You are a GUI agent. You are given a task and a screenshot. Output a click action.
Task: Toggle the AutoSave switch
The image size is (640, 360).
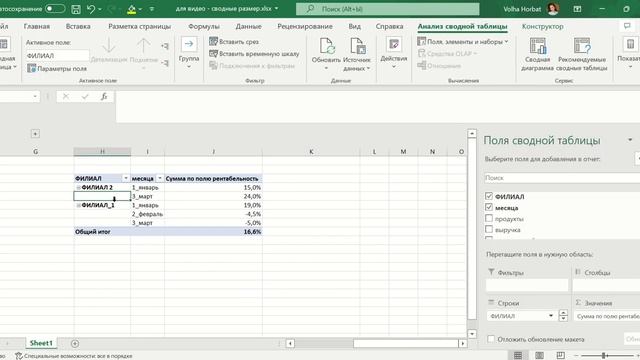tap(55, 9)
